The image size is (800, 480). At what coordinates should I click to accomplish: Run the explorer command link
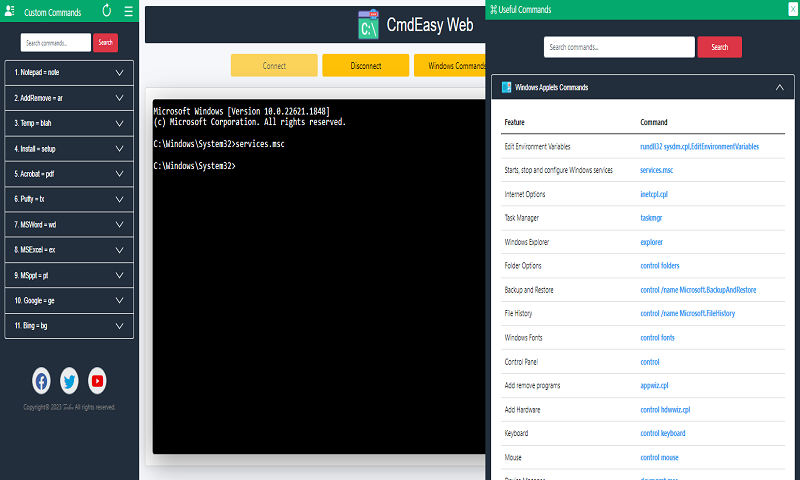652,242
